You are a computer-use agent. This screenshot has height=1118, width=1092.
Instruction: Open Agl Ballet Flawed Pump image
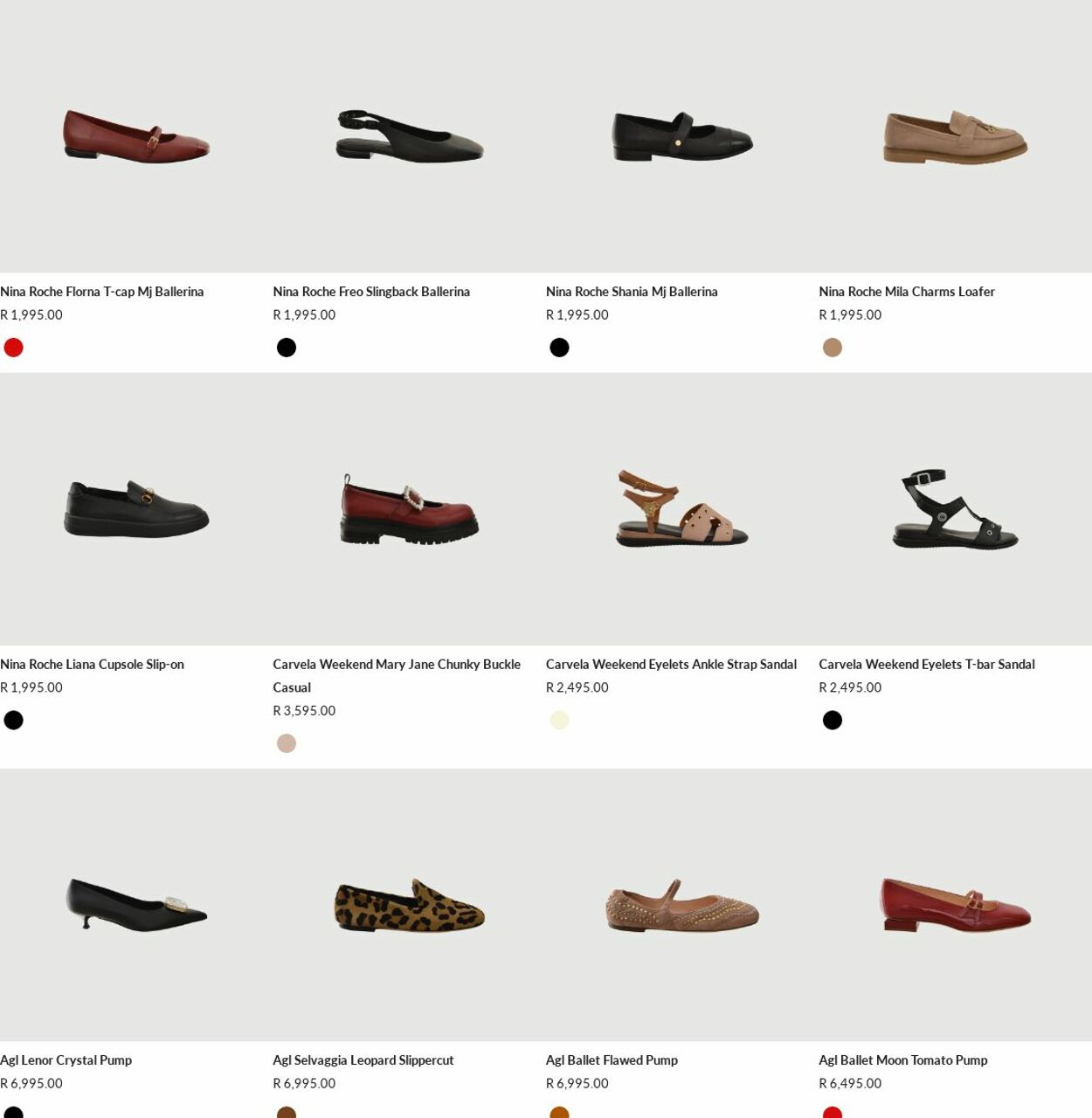pos(682,905)
